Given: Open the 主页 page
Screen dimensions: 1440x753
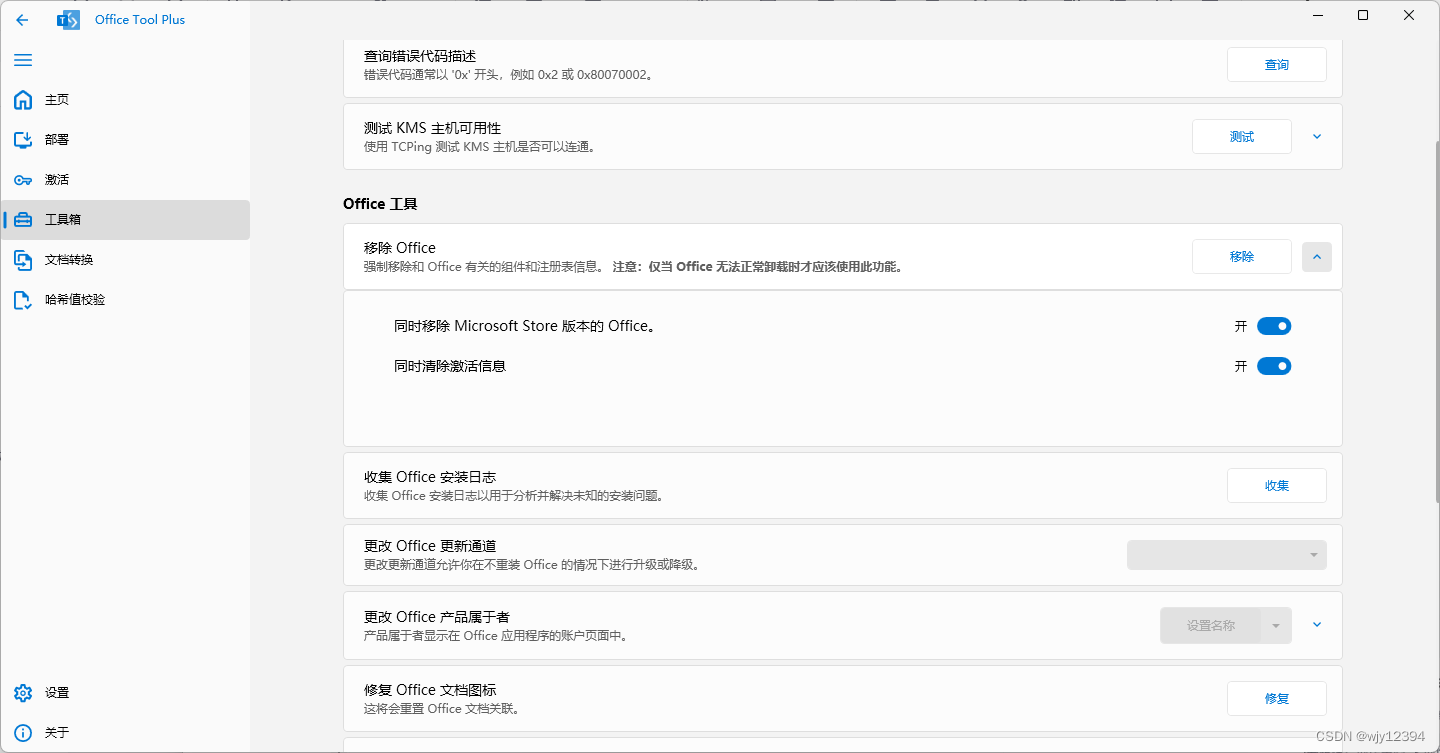Looking at the screenshot, I should (x=125, y=100).
